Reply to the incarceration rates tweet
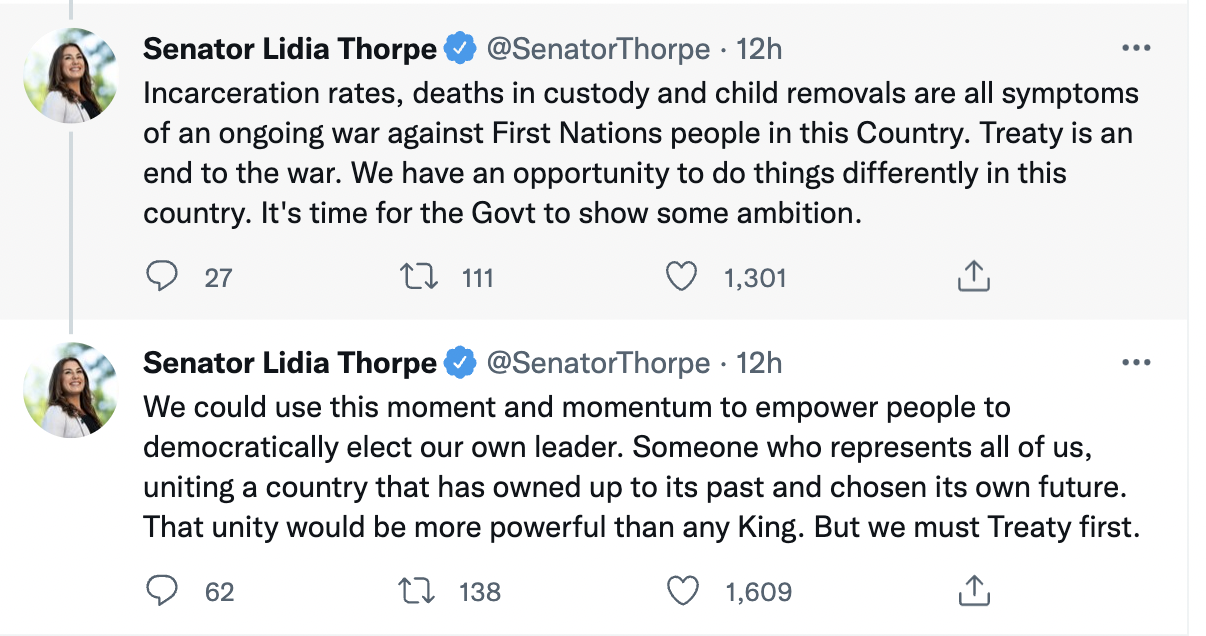1206x636 pixels. tap(162, 276)
